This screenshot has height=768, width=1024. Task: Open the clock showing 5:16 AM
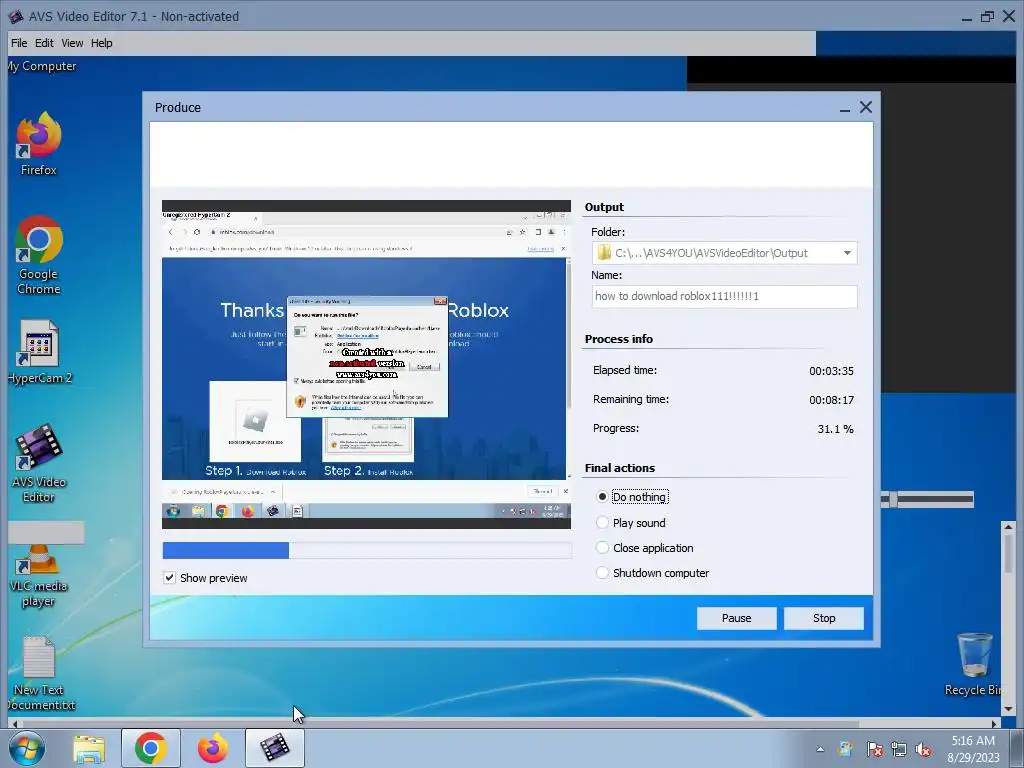tap(973, 749)
